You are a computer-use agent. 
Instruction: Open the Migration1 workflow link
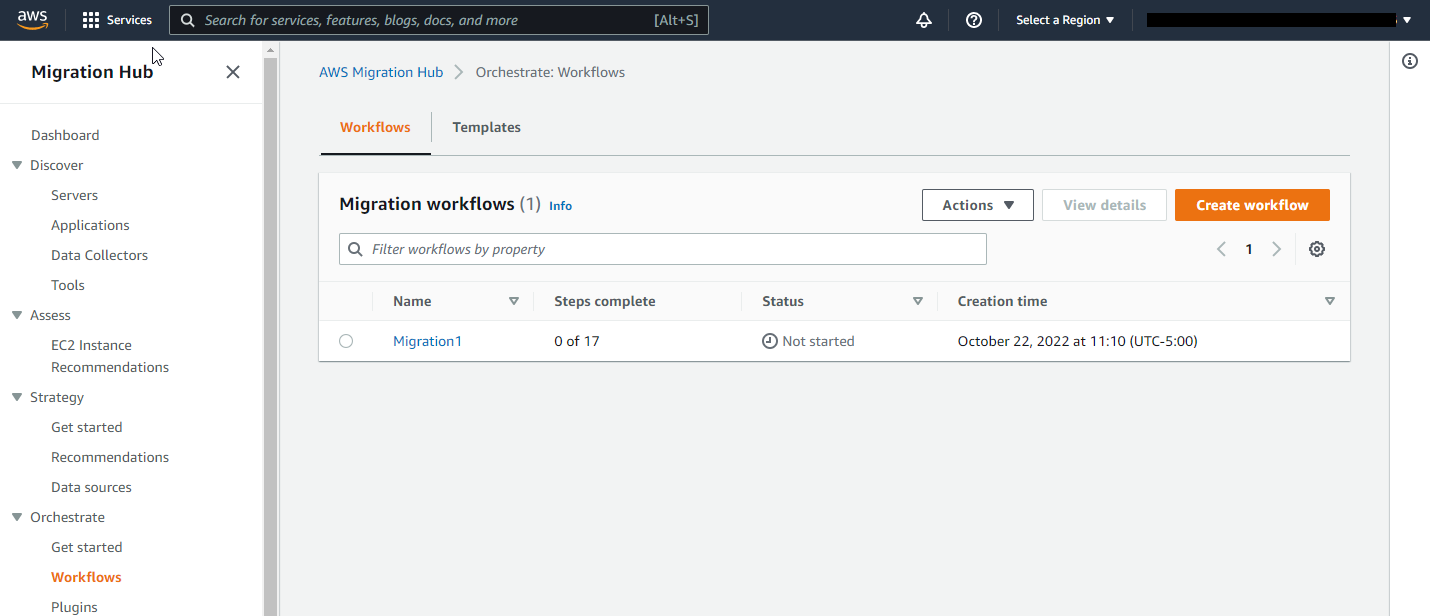[x=427, y=341]
